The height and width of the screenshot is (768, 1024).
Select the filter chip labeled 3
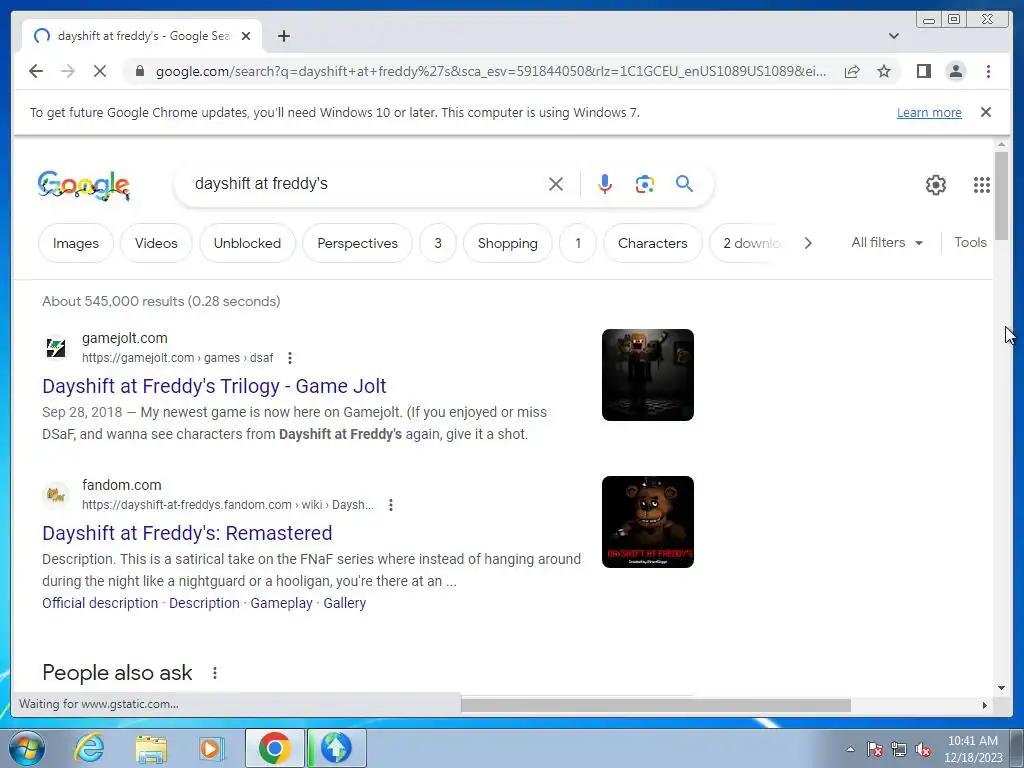coord(438,243)
